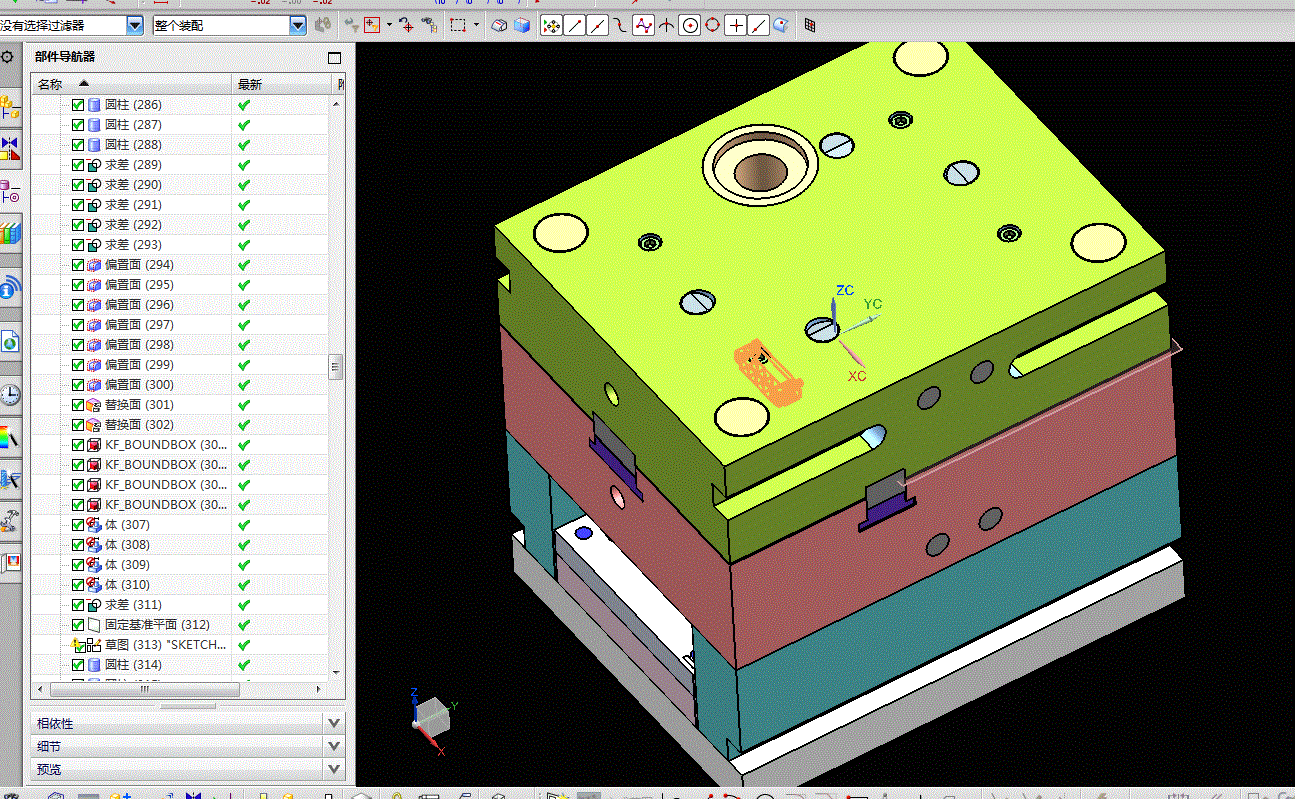The width and height of the screenshot is (1295, 799).
Task: Enable the midpoint snap icon
Action: [598, 26]
